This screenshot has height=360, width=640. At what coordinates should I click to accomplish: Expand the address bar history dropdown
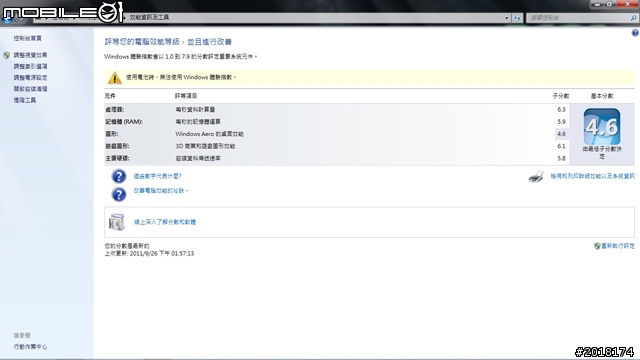coord(507,18)
